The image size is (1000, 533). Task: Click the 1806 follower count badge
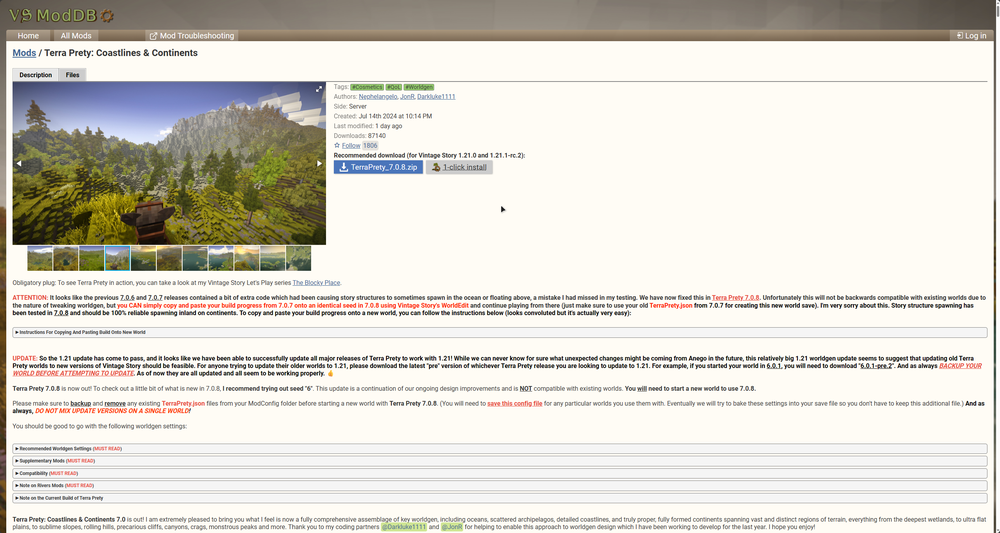point(370,145)
